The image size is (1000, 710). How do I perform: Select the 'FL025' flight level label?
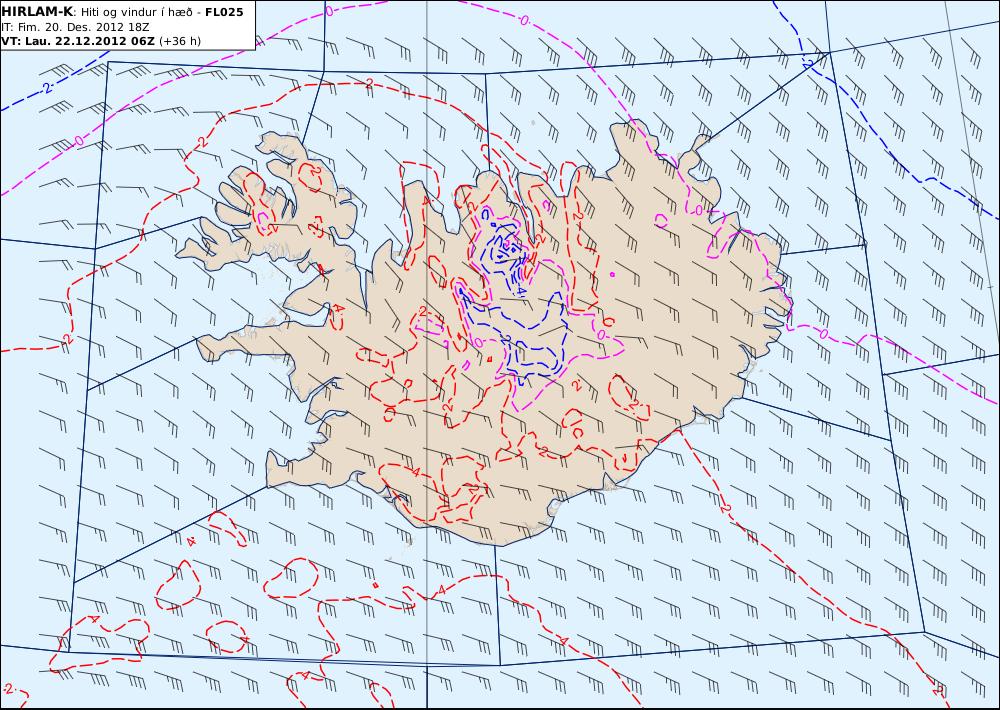[x=224, y=12]
